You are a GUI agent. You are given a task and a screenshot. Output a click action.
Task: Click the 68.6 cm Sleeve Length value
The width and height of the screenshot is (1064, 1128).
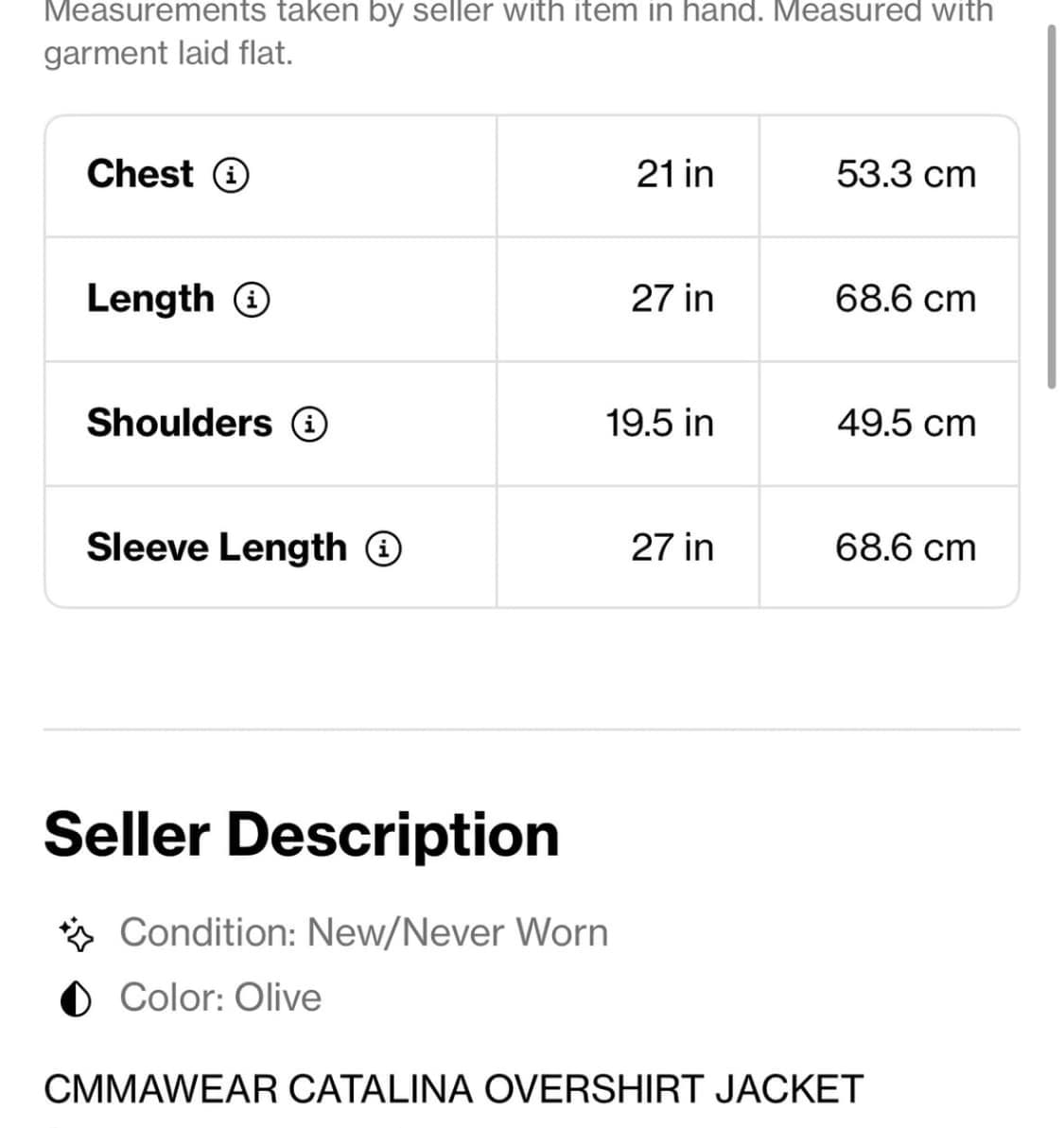pos(905,547)
